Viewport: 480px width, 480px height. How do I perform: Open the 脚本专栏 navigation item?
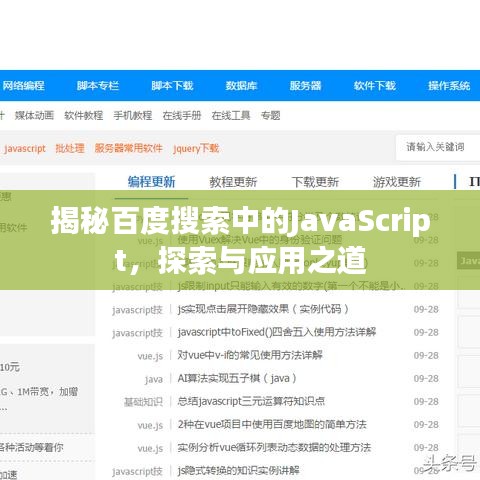[x=98, y=86]
